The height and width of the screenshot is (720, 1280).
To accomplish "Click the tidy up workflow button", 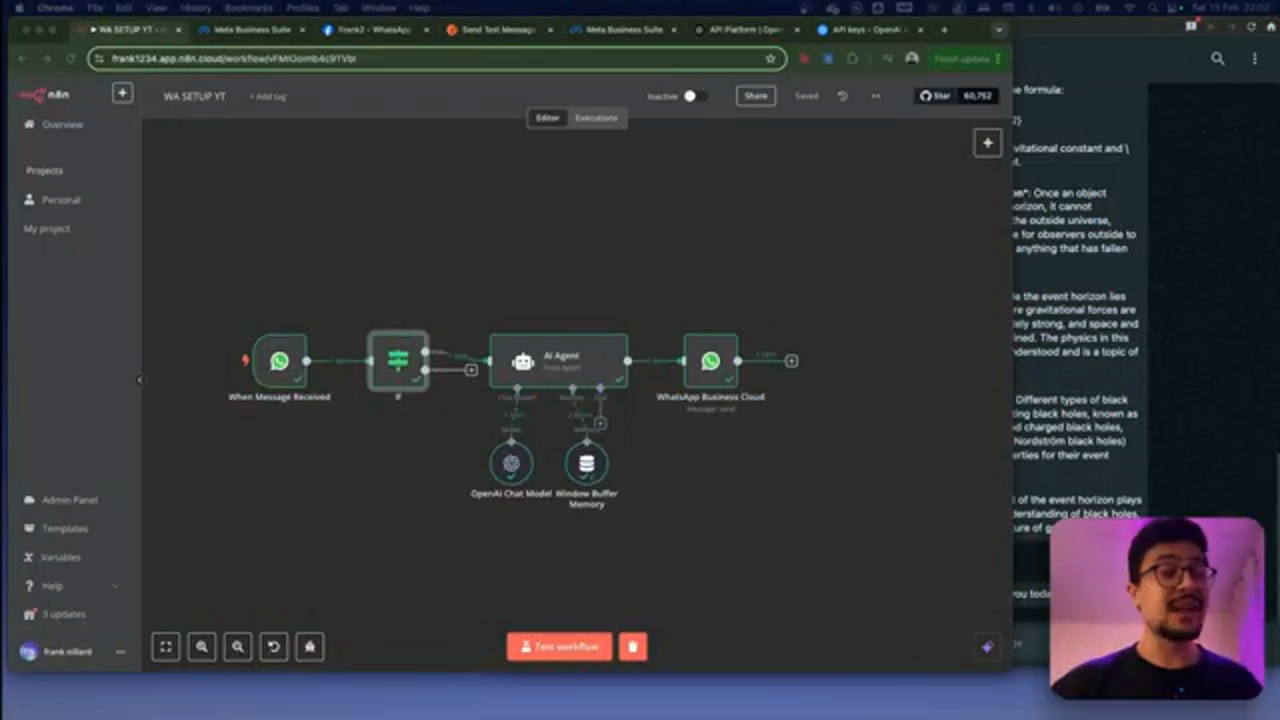I will point(310,647).
